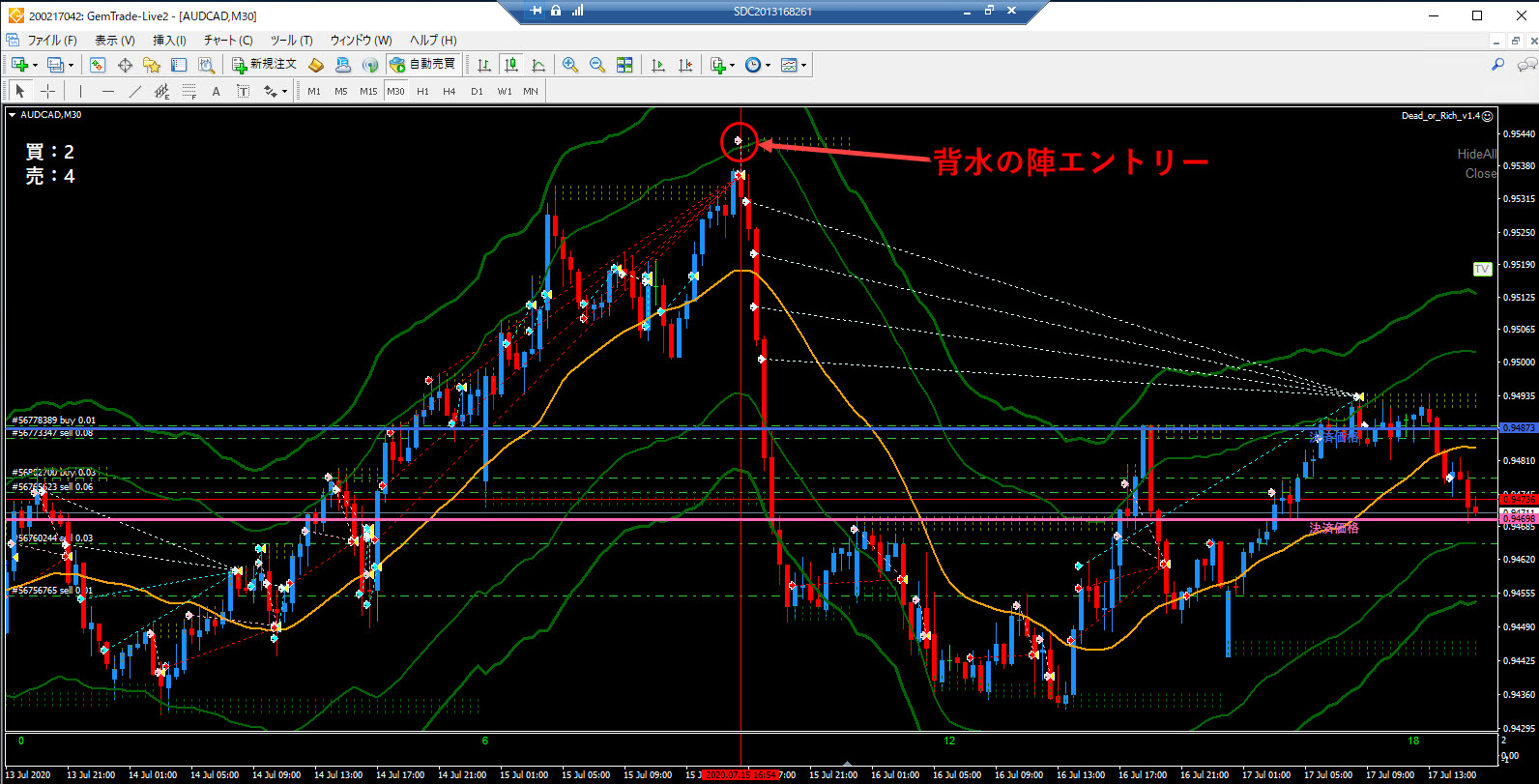Open the Data Window crosshair icon

(125, 65)
